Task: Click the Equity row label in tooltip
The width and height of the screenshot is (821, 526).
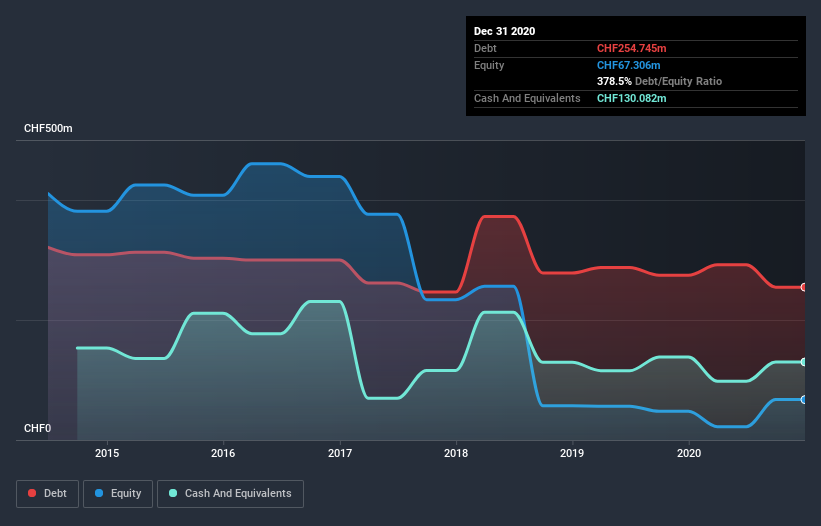Action: tap(489, 65)
